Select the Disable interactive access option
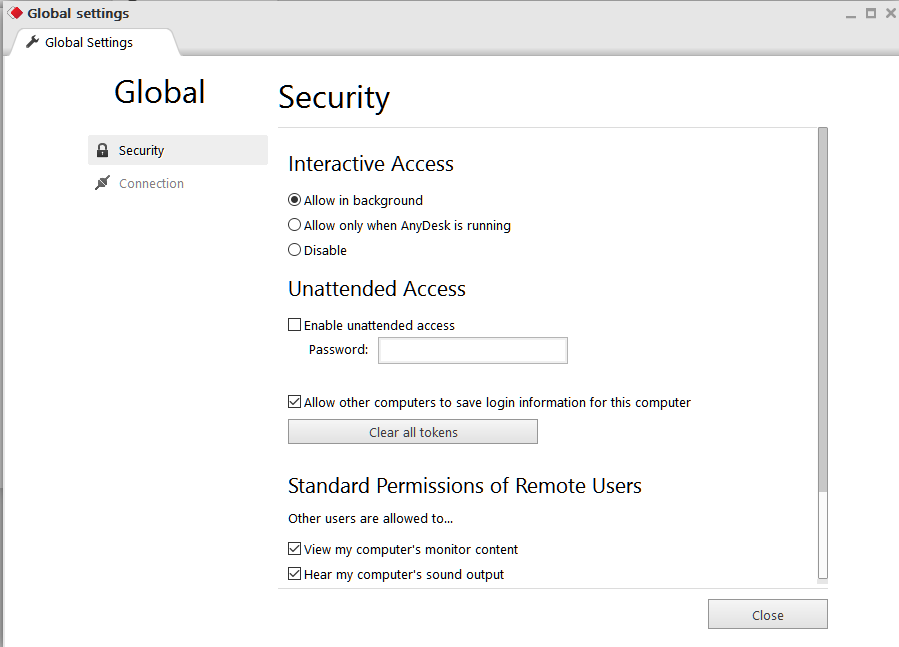This screenshot has height=647, width=899. pos(294,250)
